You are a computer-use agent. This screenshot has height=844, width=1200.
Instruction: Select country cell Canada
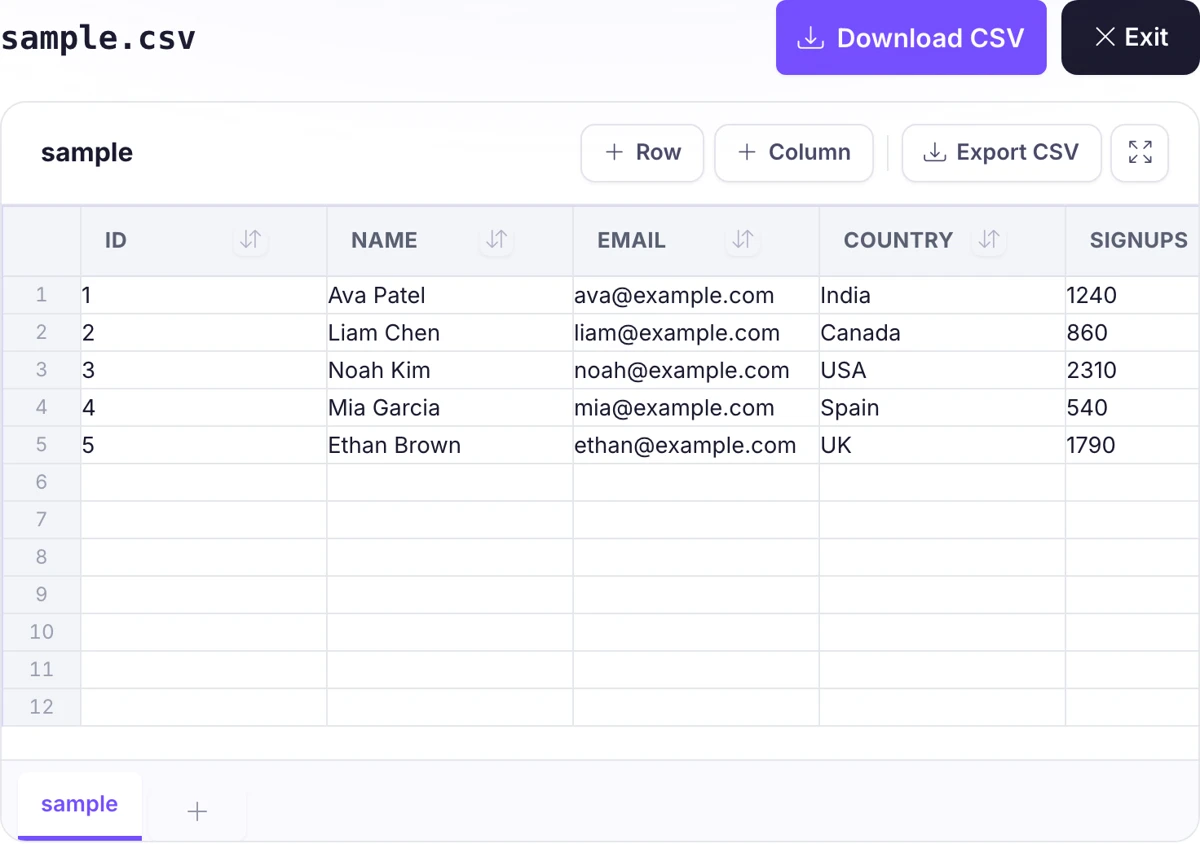(x=942, y=333)
